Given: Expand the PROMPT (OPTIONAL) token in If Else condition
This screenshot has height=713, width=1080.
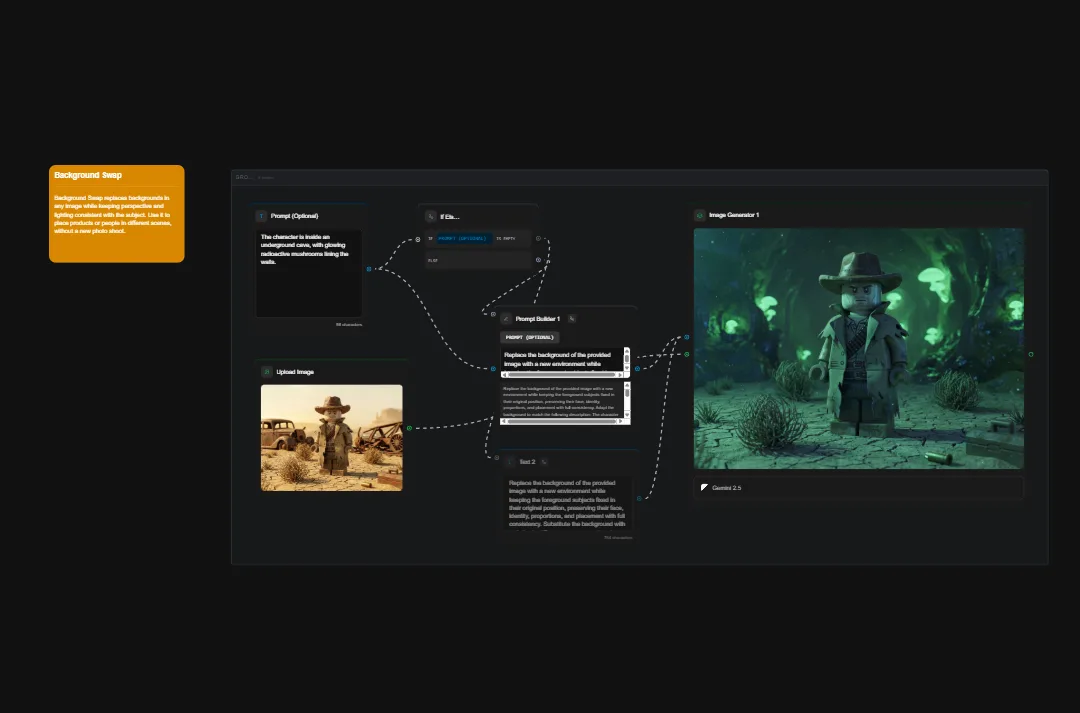Looking at the screenshot, I should 464,238.
